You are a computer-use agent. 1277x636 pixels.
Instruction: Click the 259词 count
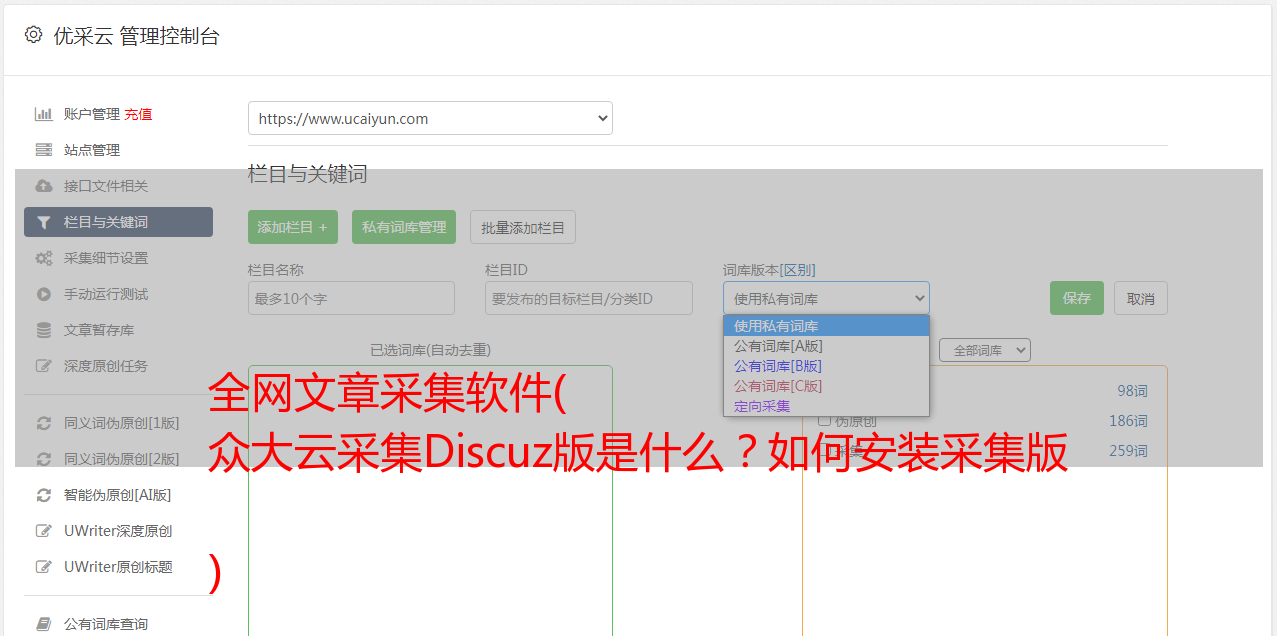pos(1129,451)
